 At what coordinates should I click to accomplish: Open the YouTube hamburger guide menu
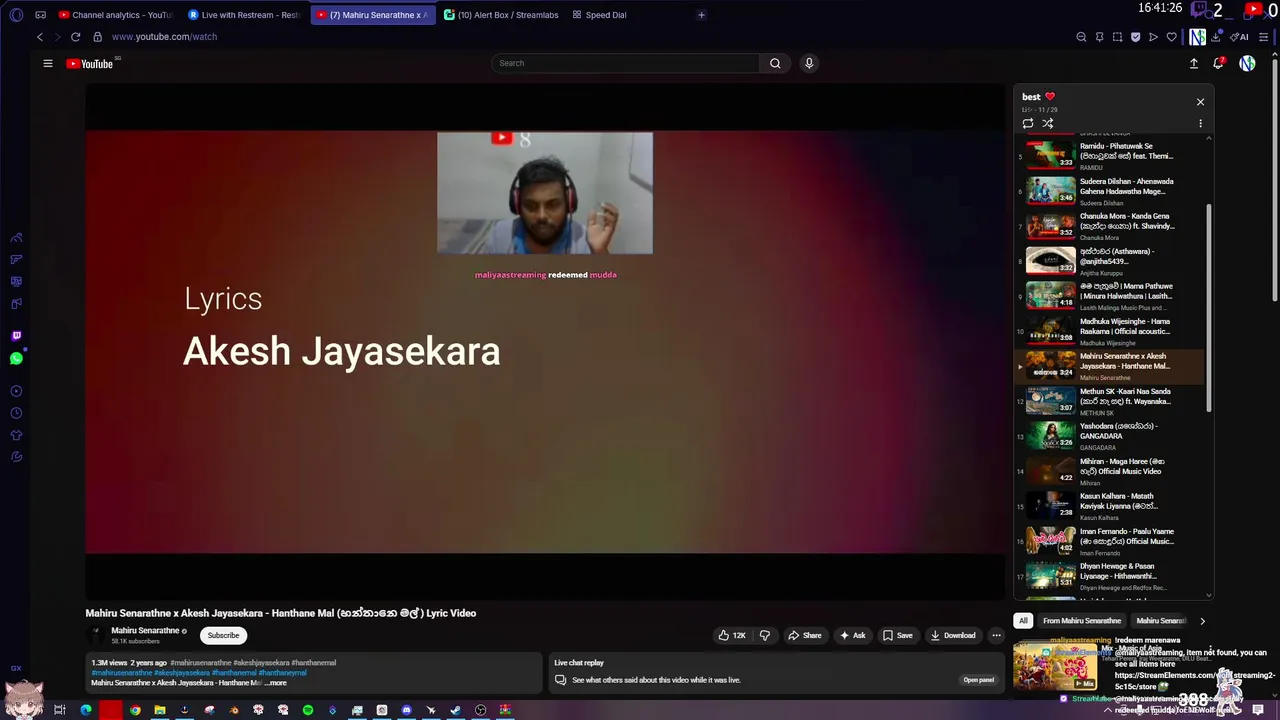click(x=47, y=63)
